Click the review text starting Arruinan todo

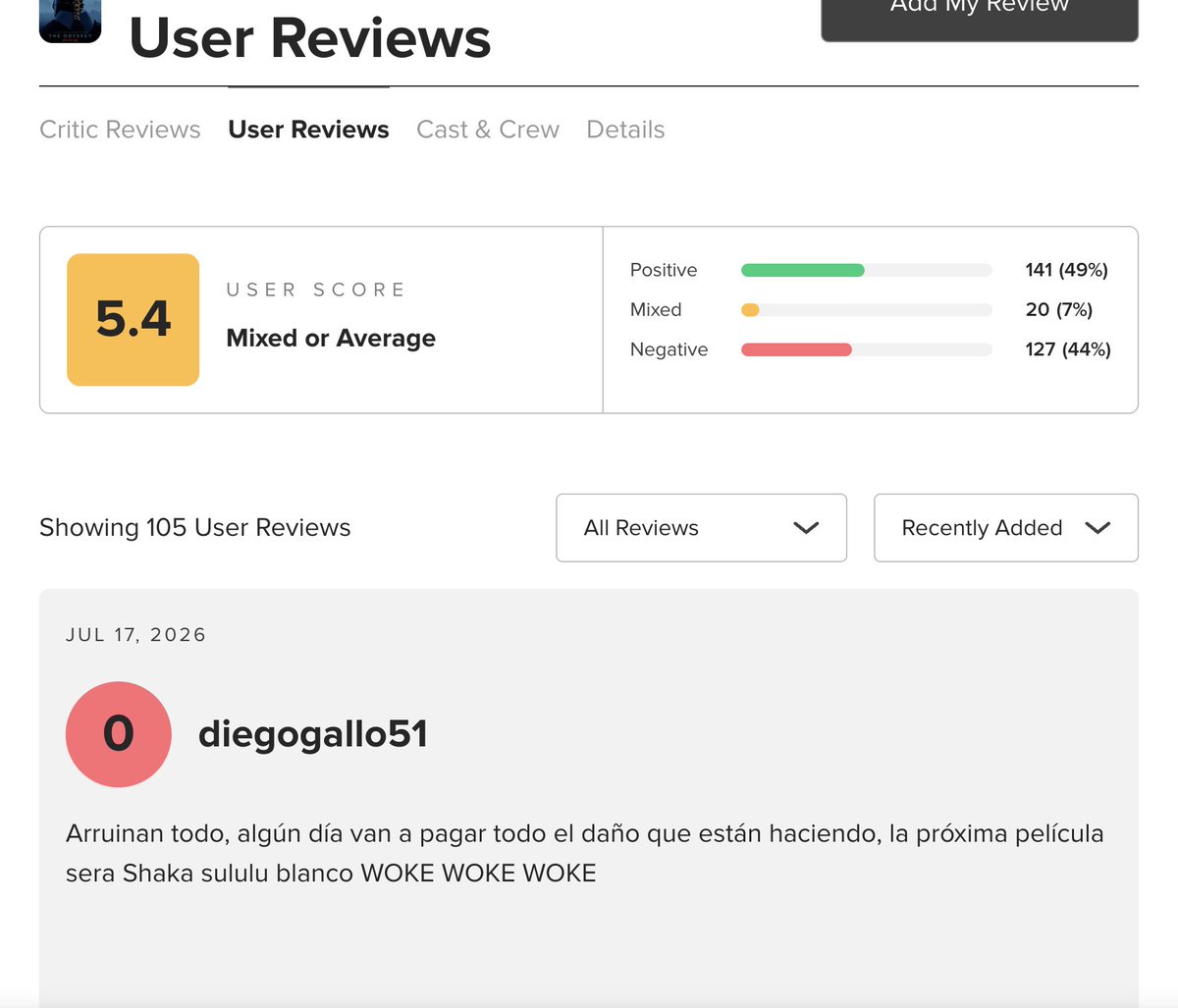point(585,853)
